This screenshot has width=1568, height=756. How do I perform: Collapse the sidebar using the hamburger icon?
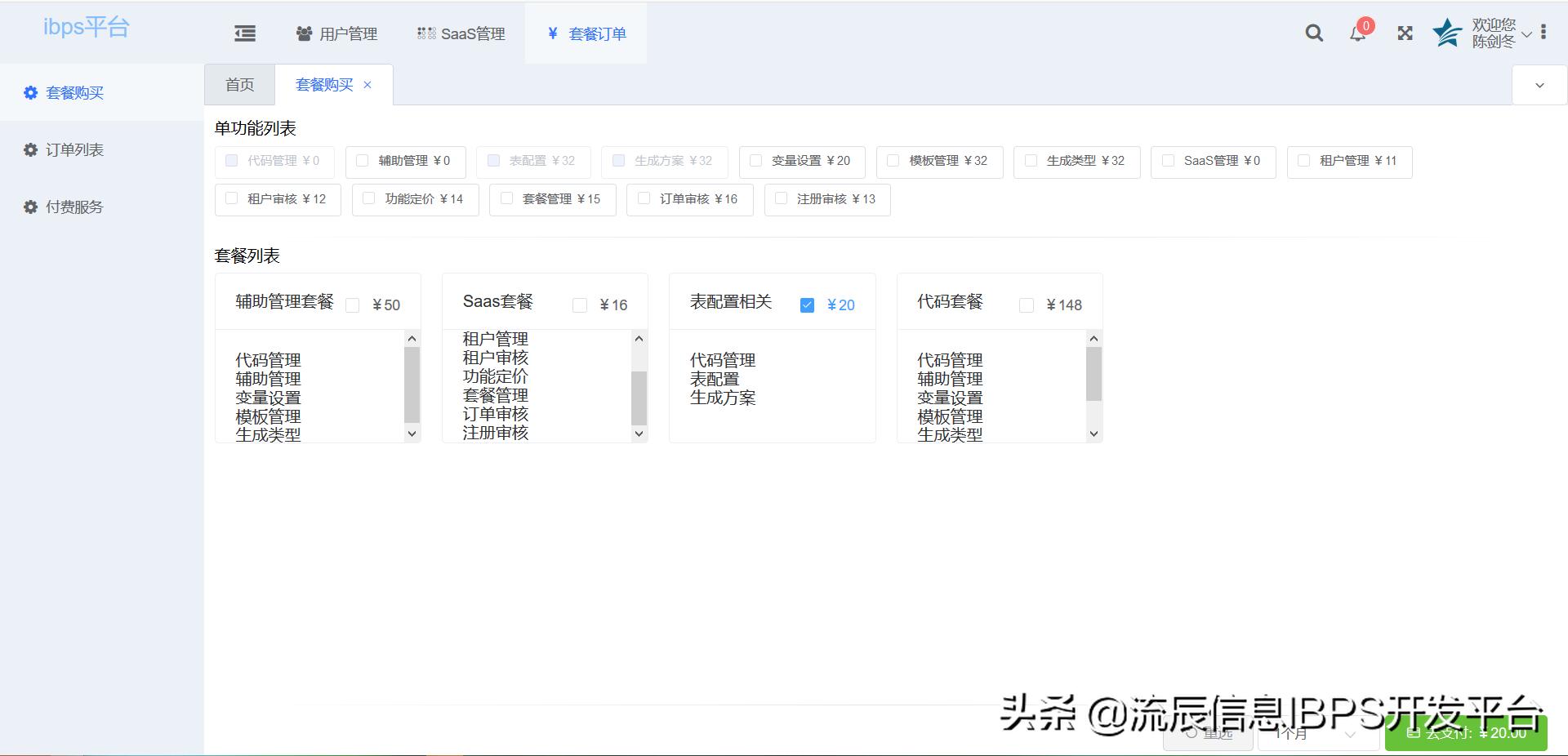(x=243, y=33)
